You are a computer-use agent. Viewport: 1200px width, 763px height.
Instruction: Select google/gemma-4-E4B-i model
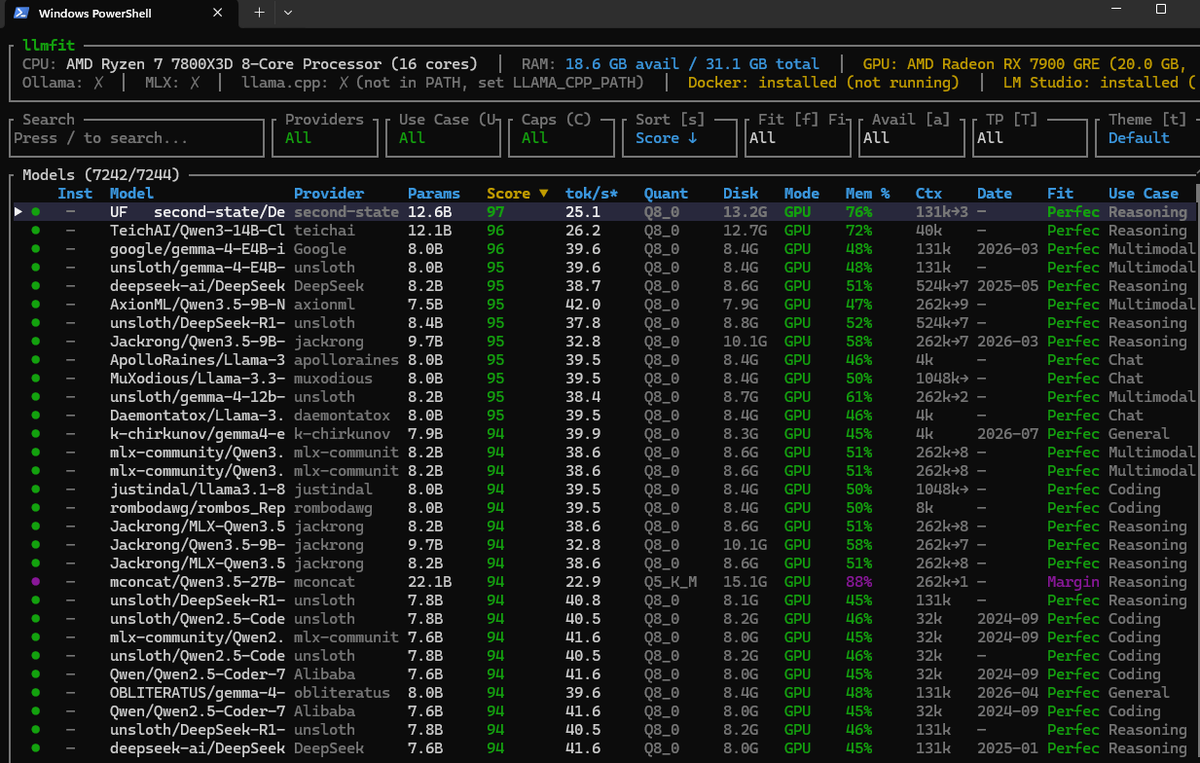tap(197, 249)
